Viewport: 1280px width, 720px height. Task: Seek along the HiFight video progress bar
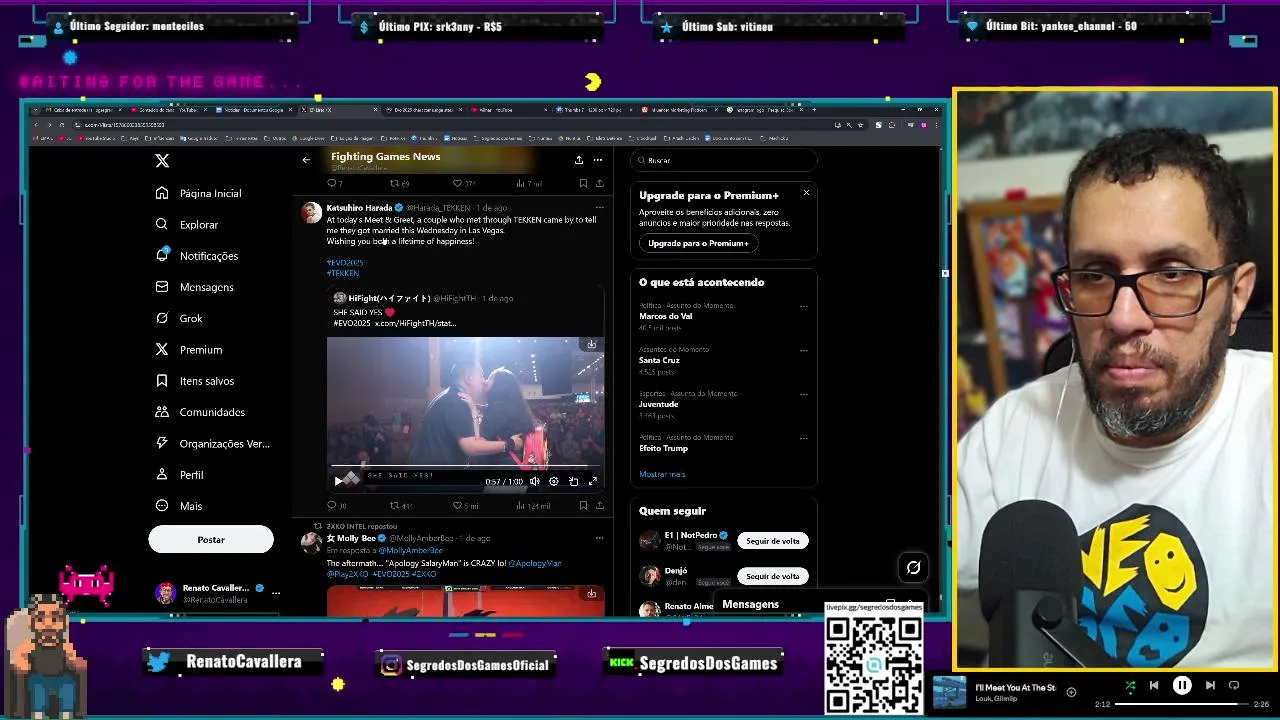point(465,467)
